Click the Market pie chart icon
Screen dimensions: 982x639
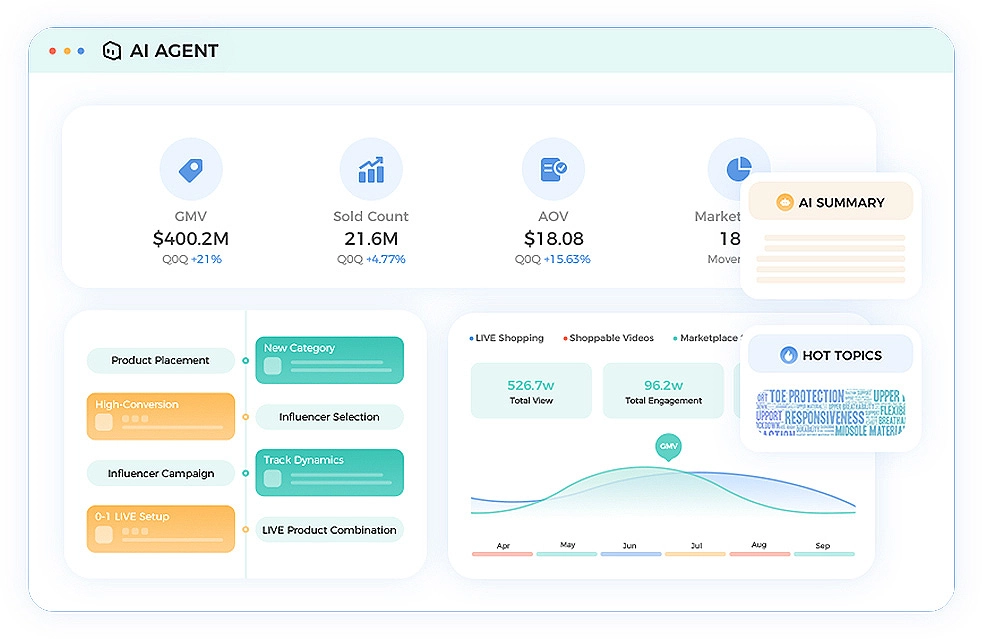pyautogui.click(x=738, y=169)
